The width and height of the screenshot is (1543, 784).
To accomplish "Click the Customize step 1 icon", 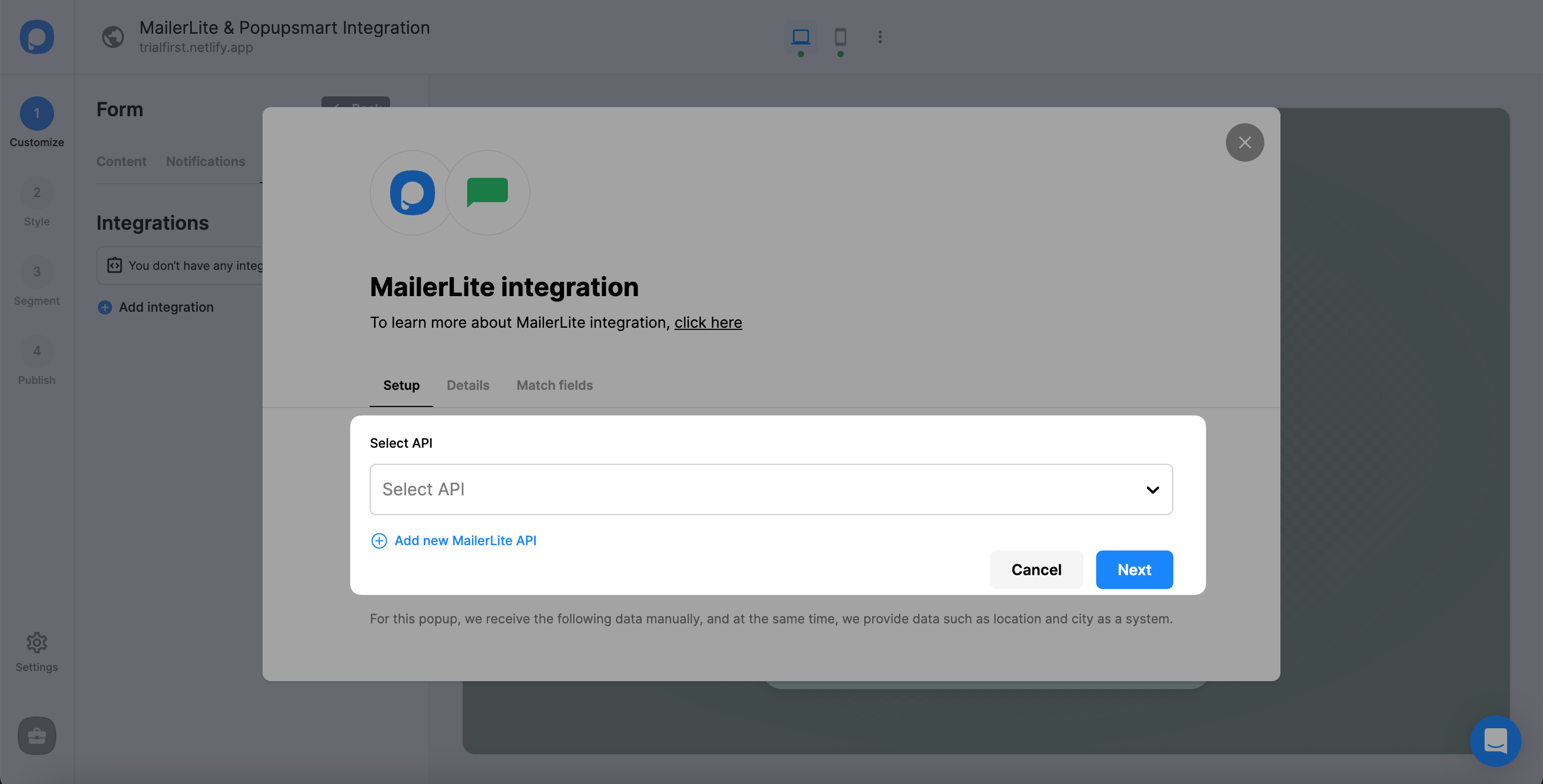I will (x=37, y=113).
